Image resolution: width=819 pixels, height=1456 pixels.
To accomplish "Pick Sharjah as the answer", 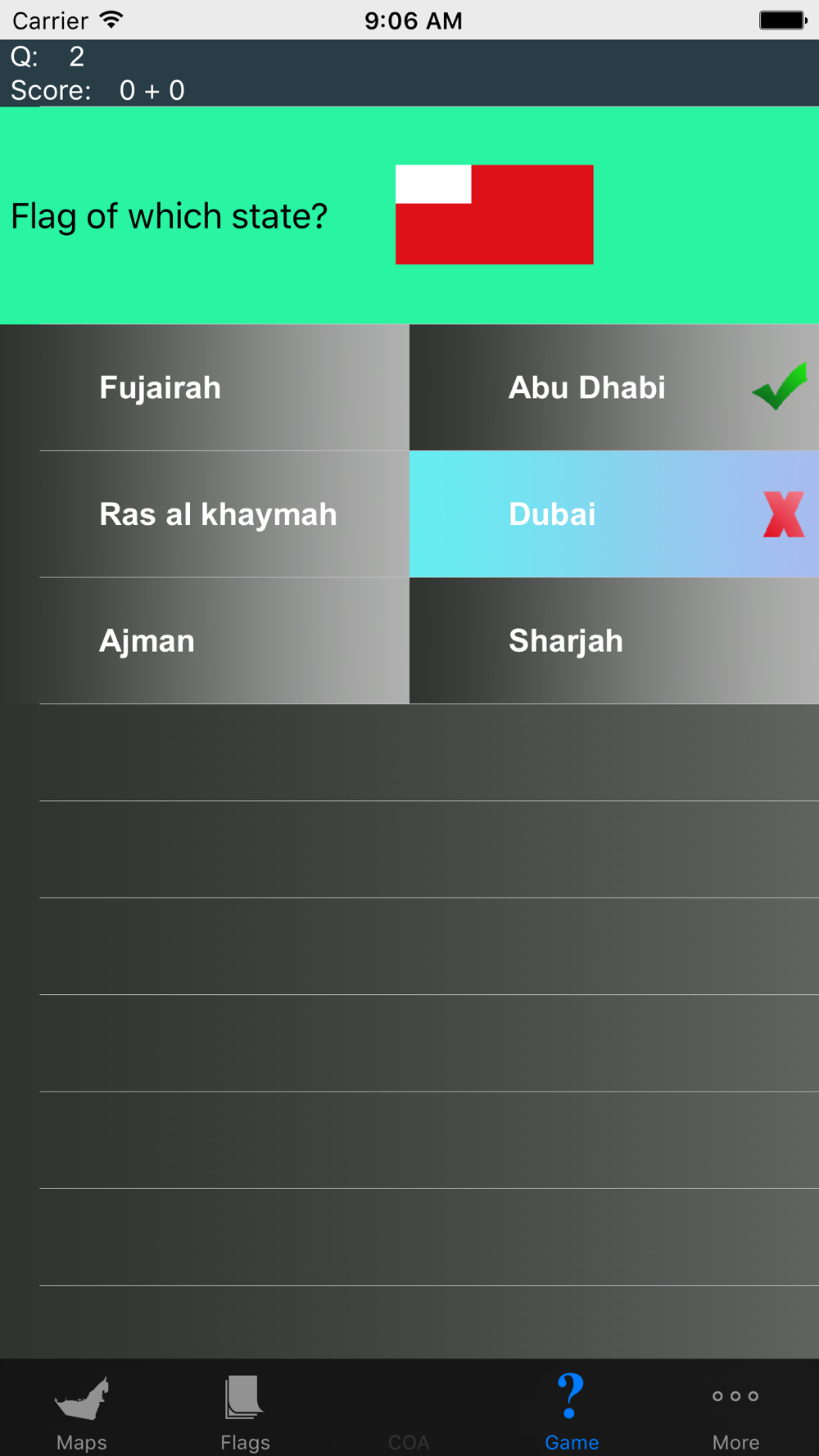I will pyautogui.click(x=614, y=640).
